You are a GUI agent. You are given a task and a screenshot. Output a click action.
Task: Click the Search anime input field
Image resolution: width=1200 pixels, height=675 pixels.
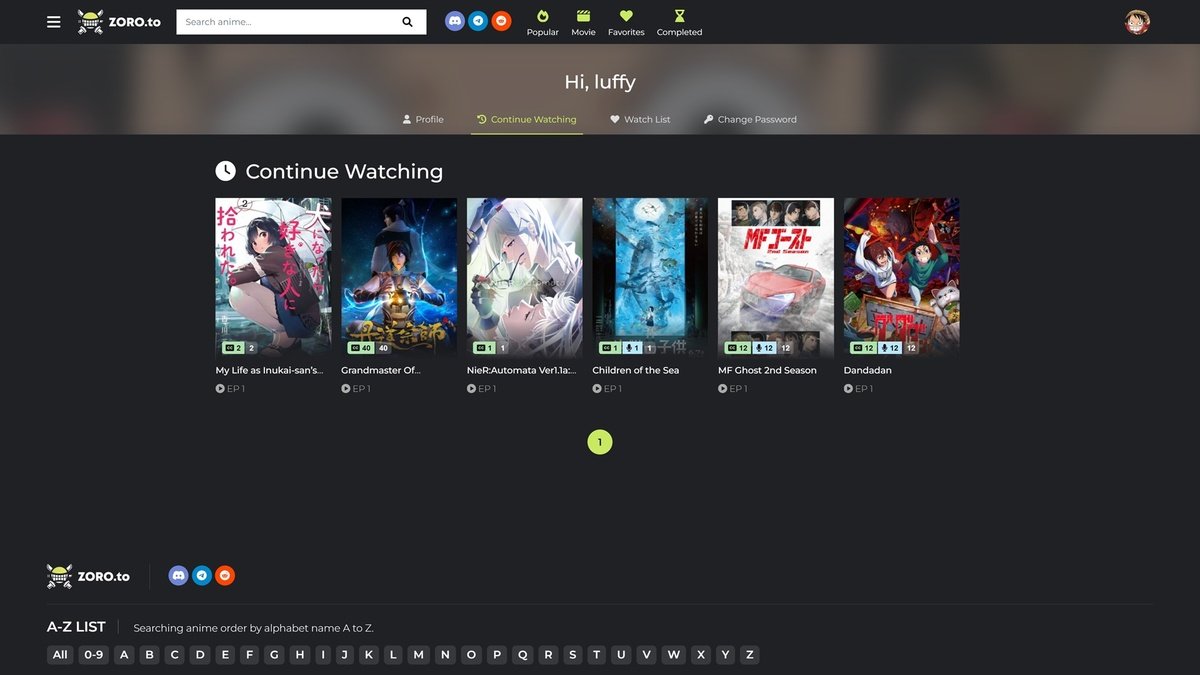click(x=285, y=22)
